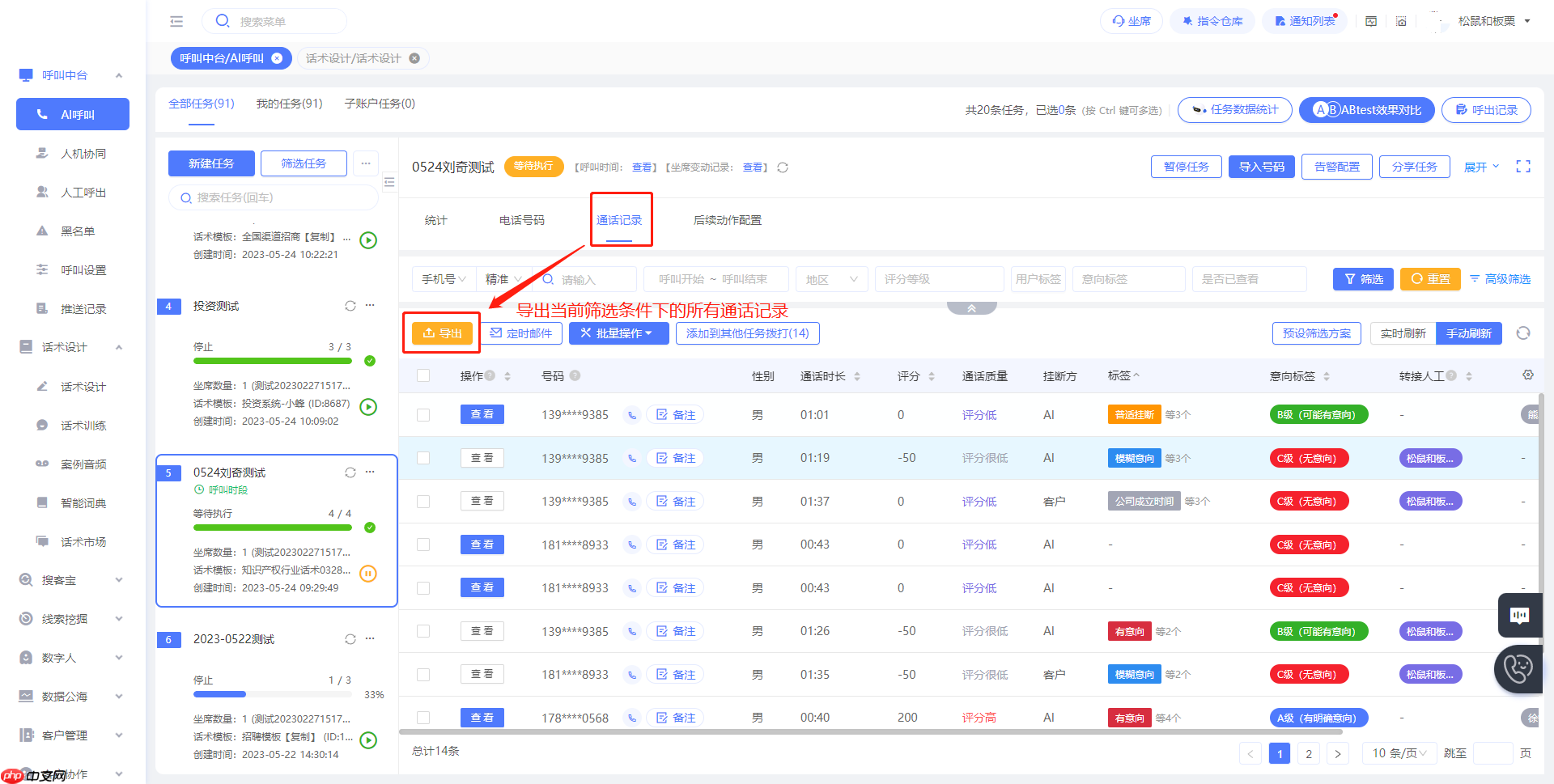Tick the checkbox on the 178****0568 row
Viewport: 1554px width, 784px height.
(423, 718)
